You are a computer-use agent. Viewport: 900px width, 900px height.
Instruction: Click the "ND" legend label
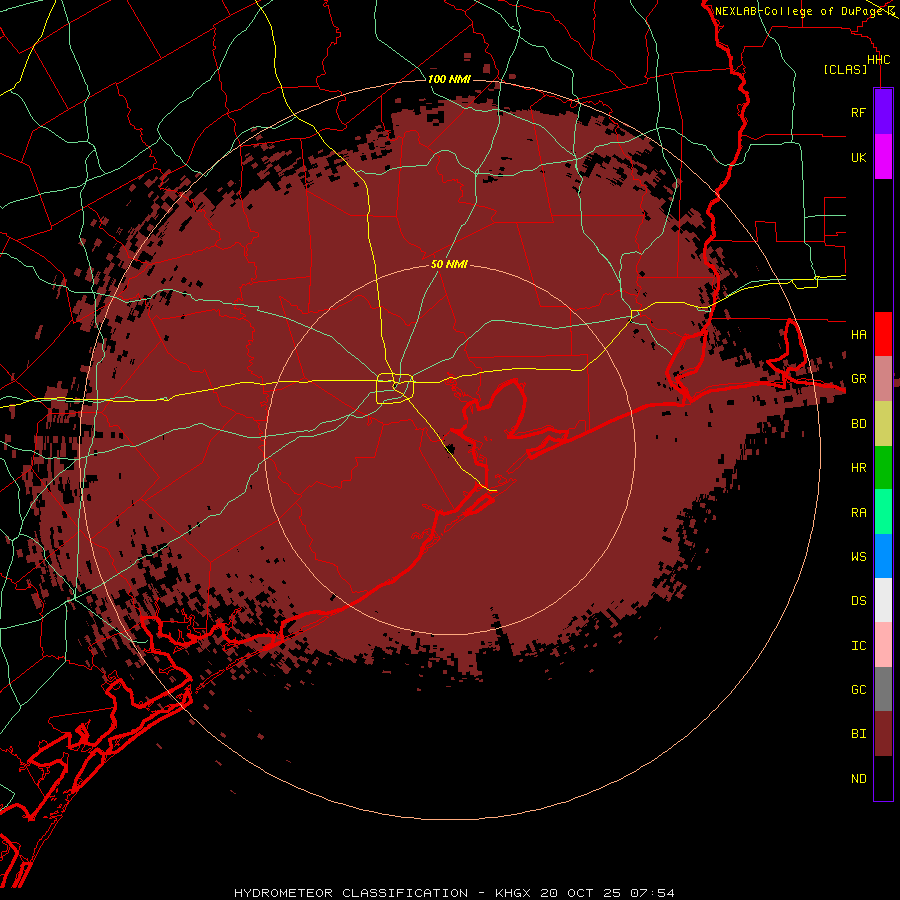(858, 779)
